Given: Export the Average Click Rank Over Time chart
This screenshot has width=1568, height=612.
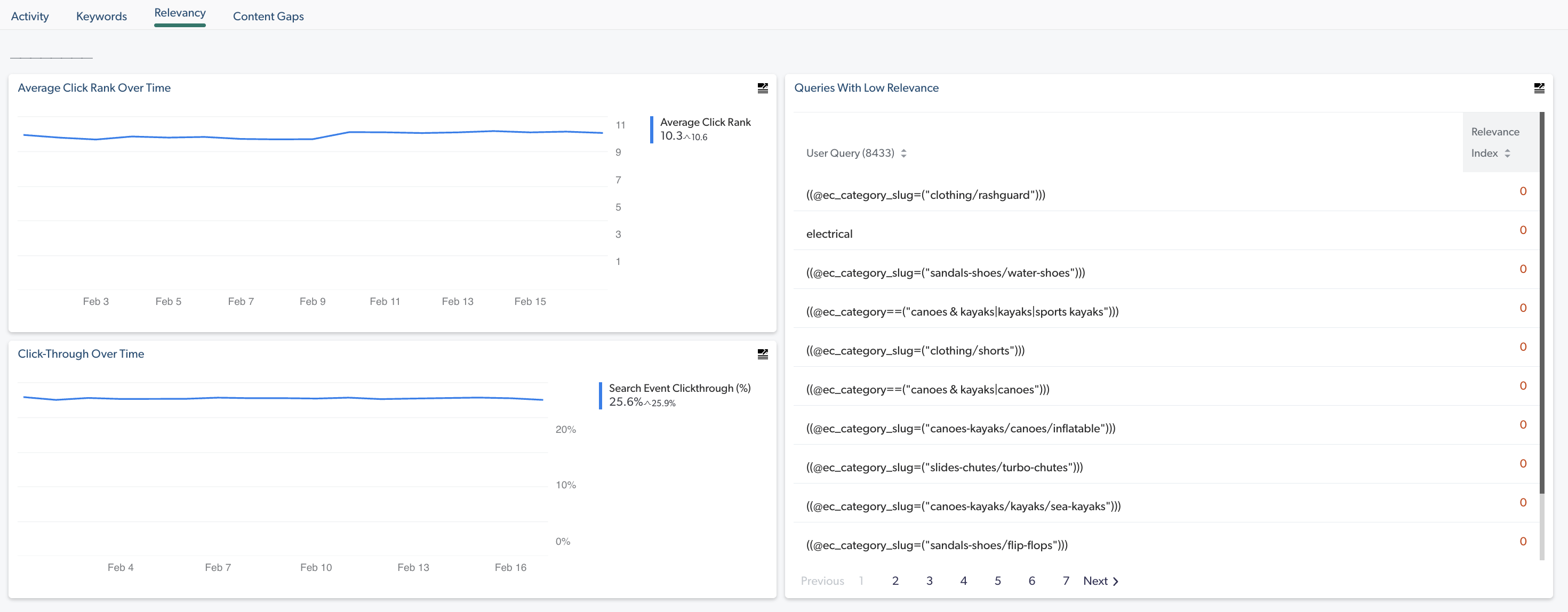Looking at the screenshot, I should point(762,87).
